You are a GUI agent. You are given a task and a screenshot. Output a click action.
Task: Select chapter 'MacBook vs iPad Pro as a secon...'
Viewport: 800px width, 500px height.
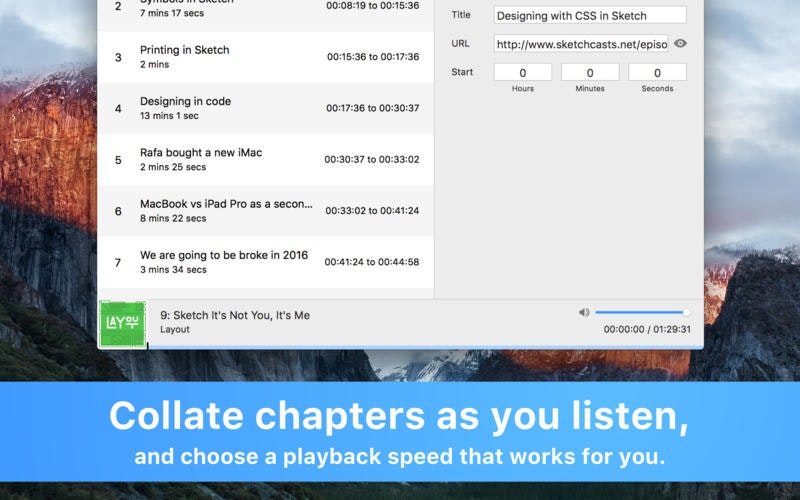(x=265, y=211)
